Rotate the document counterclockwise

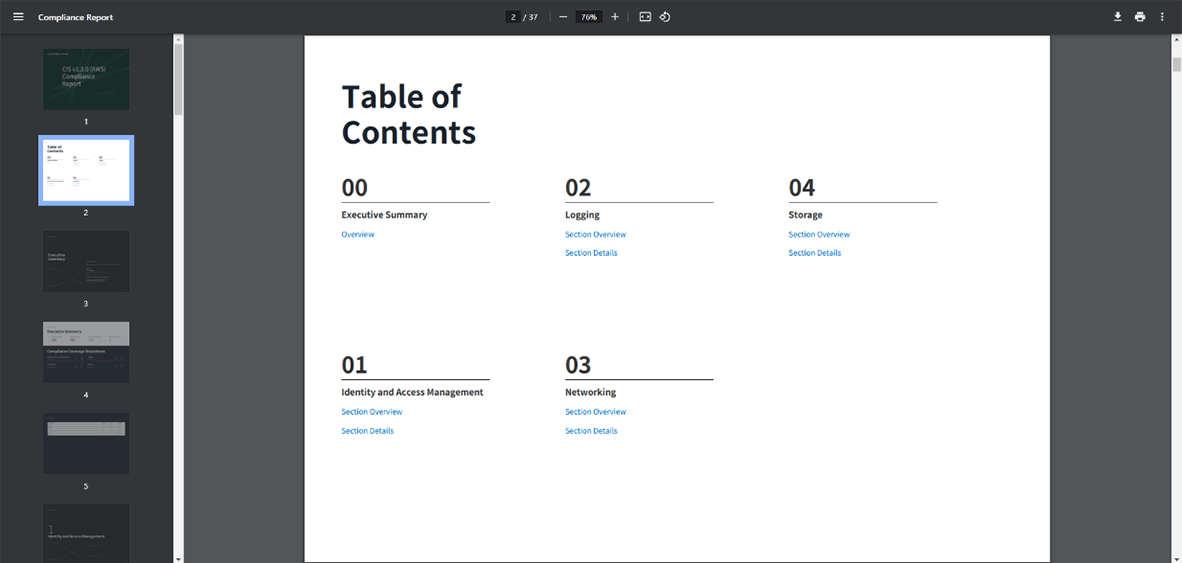tap(665, 17)
